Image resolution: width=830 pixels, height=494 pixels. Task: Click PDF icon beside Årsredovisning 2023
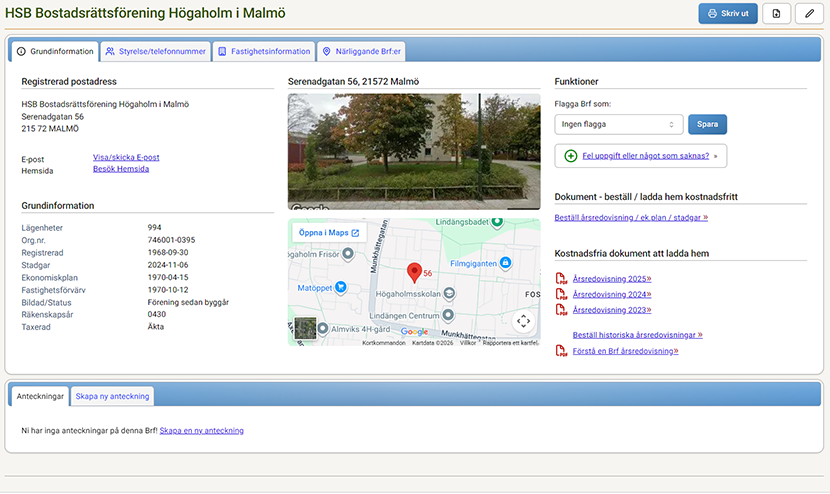(x=561, y=309)
